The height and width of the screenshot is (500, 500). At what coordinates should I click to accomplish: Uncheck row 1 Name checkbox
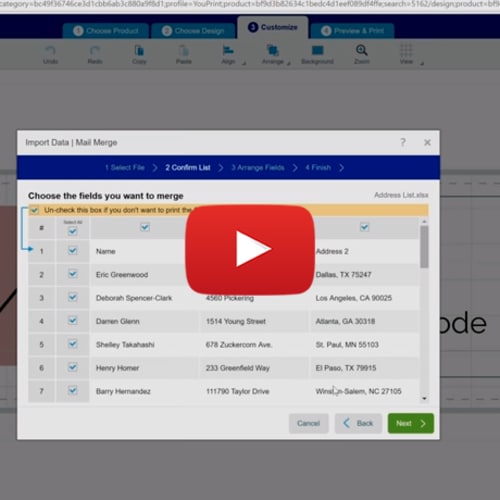(x=72, y=250)
